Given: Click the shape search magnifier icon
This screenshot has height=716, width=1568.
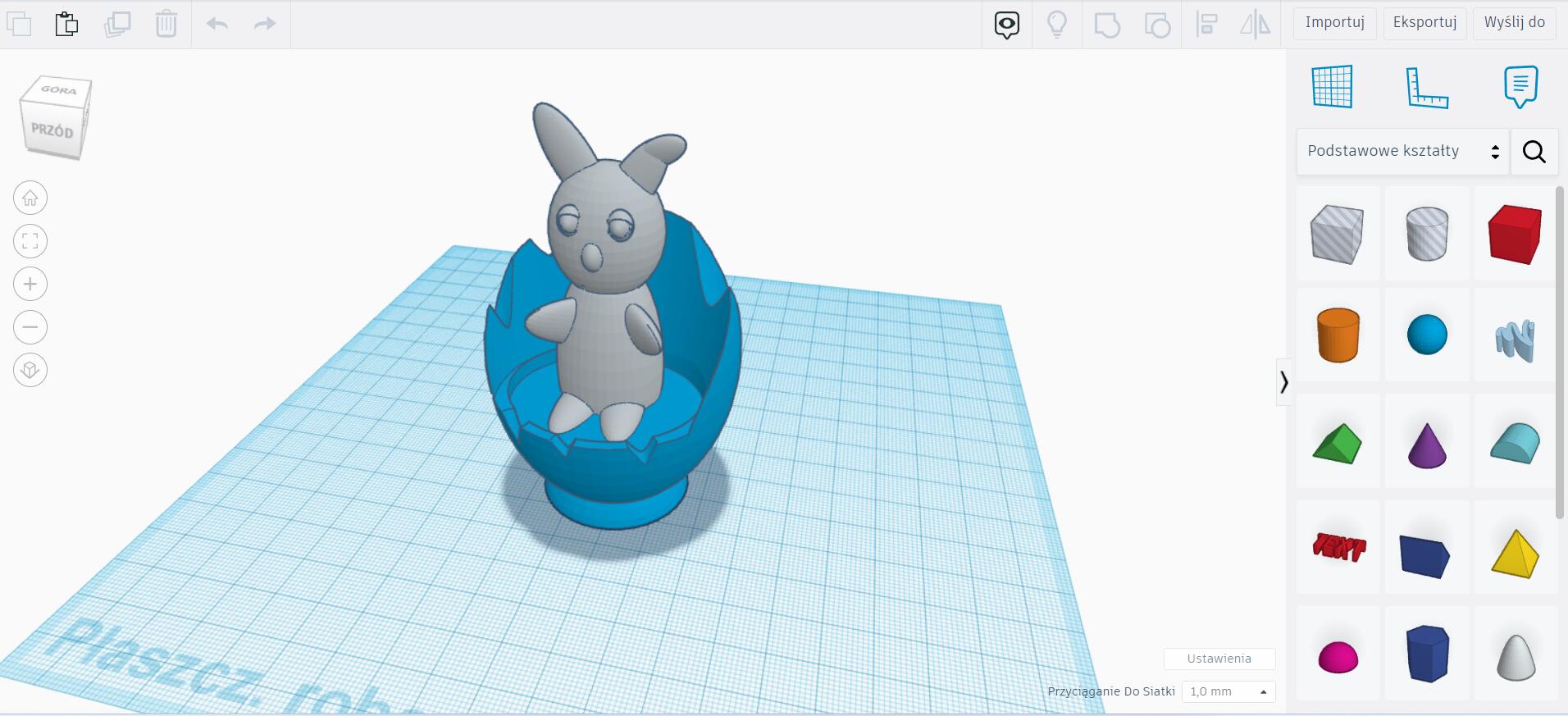Looking at the screenshot, I should tap(1534, 151).
